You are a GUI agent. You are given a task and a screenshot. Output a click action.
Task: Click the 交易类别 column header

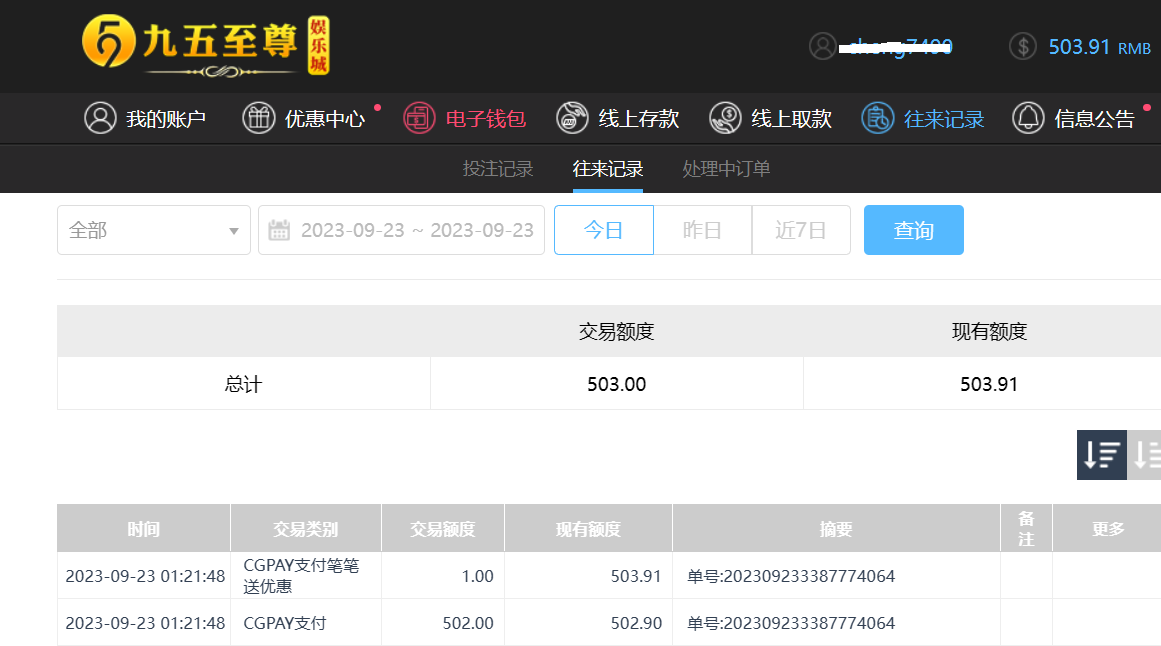click(x=306, y=529)
